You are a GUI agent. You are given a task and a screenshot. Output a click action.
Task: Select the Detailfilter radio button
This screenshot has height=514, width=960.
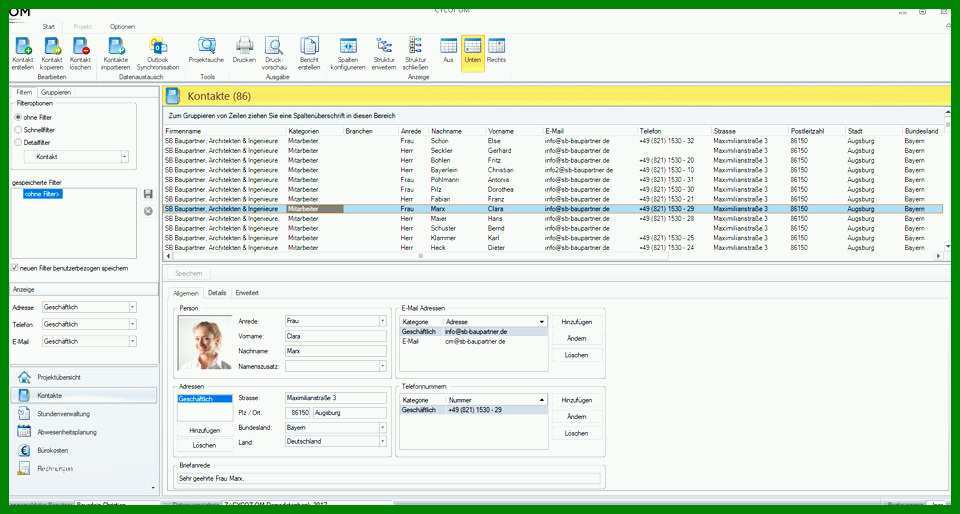click(18, 143)
